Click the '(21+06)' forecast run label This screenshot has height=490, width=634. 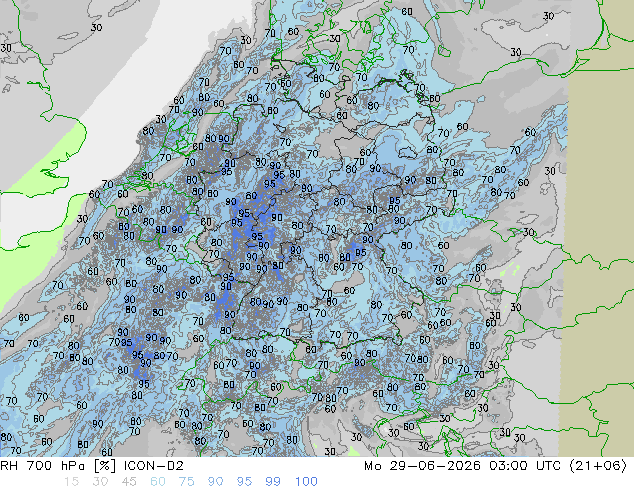click(x=598, y=466)
